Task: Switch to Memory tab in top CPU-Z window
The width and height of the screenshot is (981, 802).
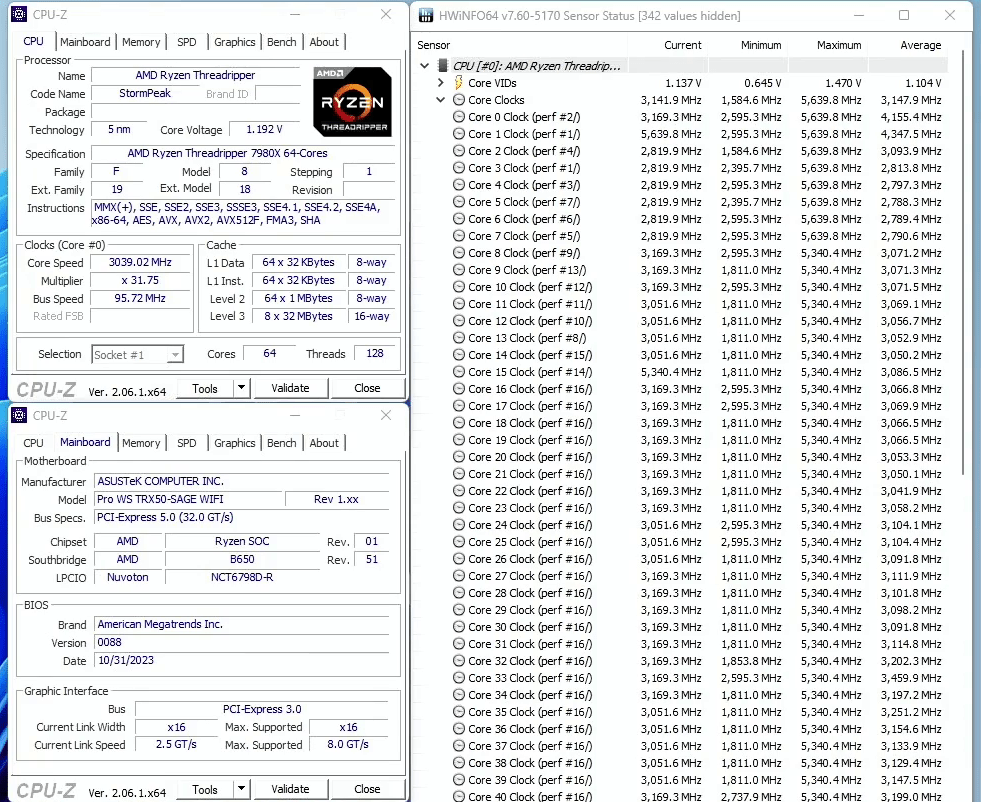Action: (141, 42)
